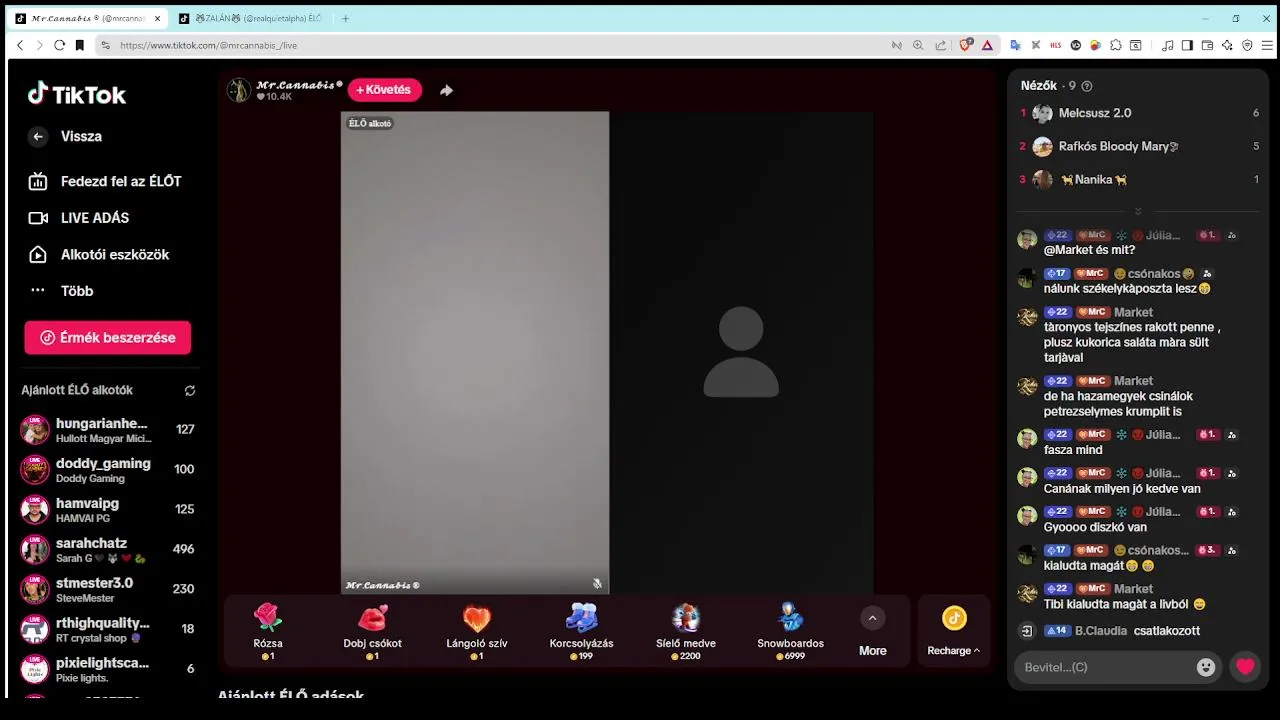This screenshot has width=1280, height=720.
Task: Open the browser extensions puzzle icon
Action: tap(1116, 45)
